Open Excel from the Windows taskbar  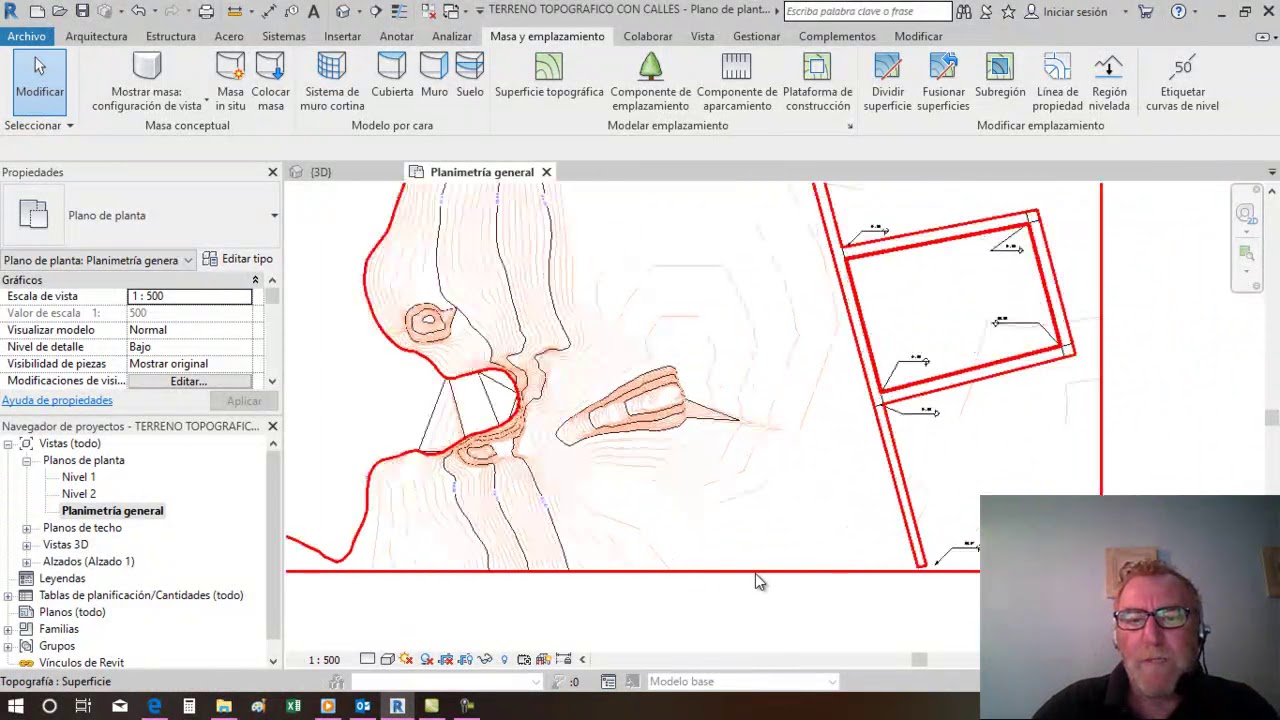(x=293, y=706)
